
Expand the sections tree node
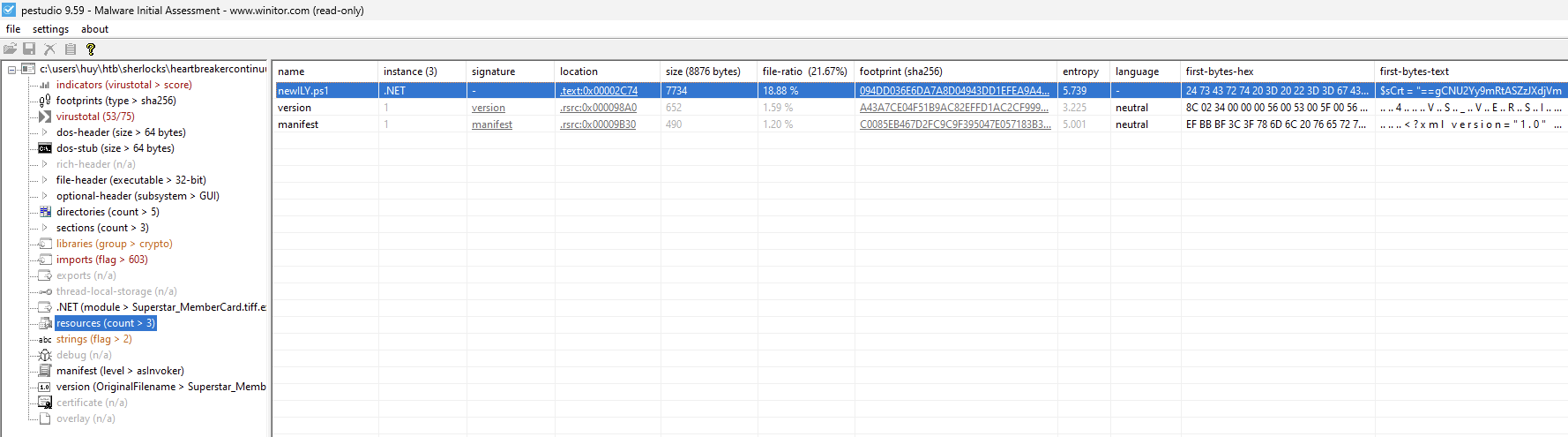click(45, 228)
